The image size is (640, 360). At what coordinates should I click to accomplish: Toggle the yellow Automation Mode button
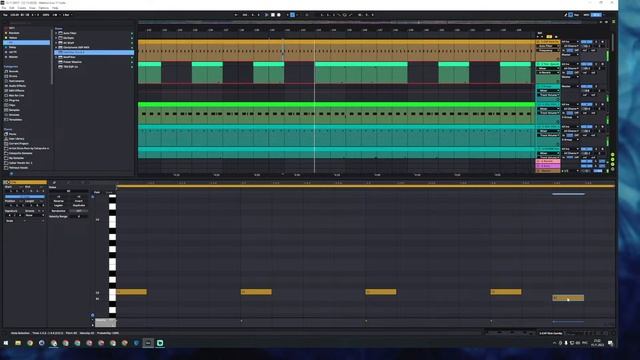[549, 37]
